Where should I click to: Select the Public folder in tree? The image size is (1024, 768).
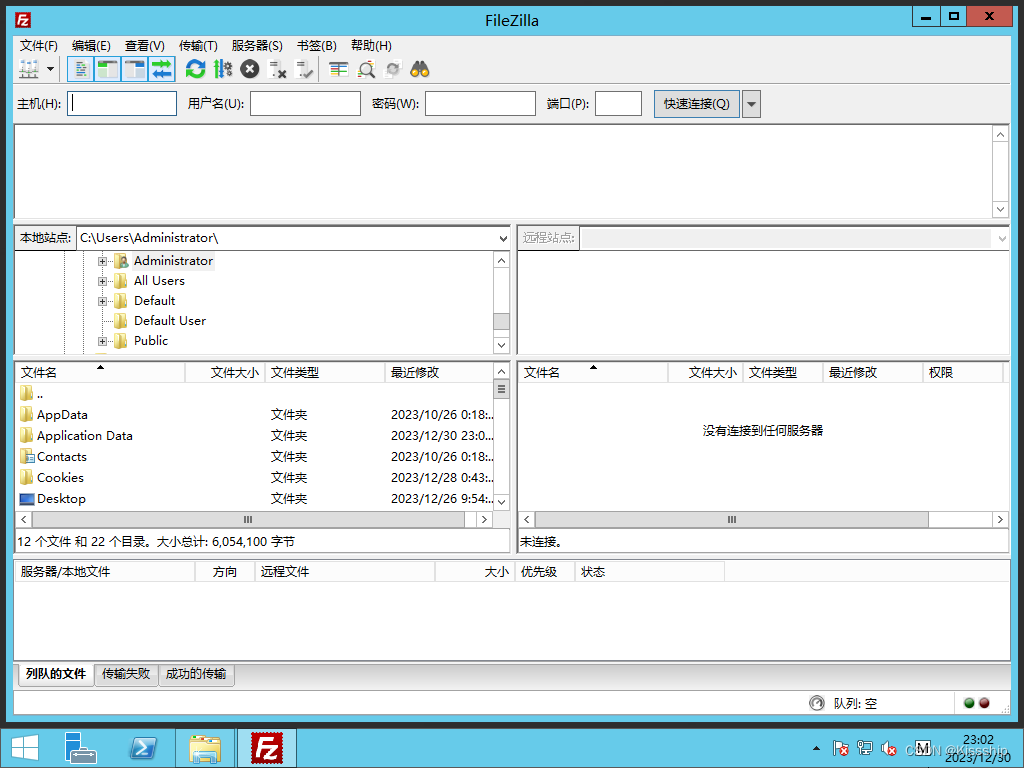tap(151, 341)
